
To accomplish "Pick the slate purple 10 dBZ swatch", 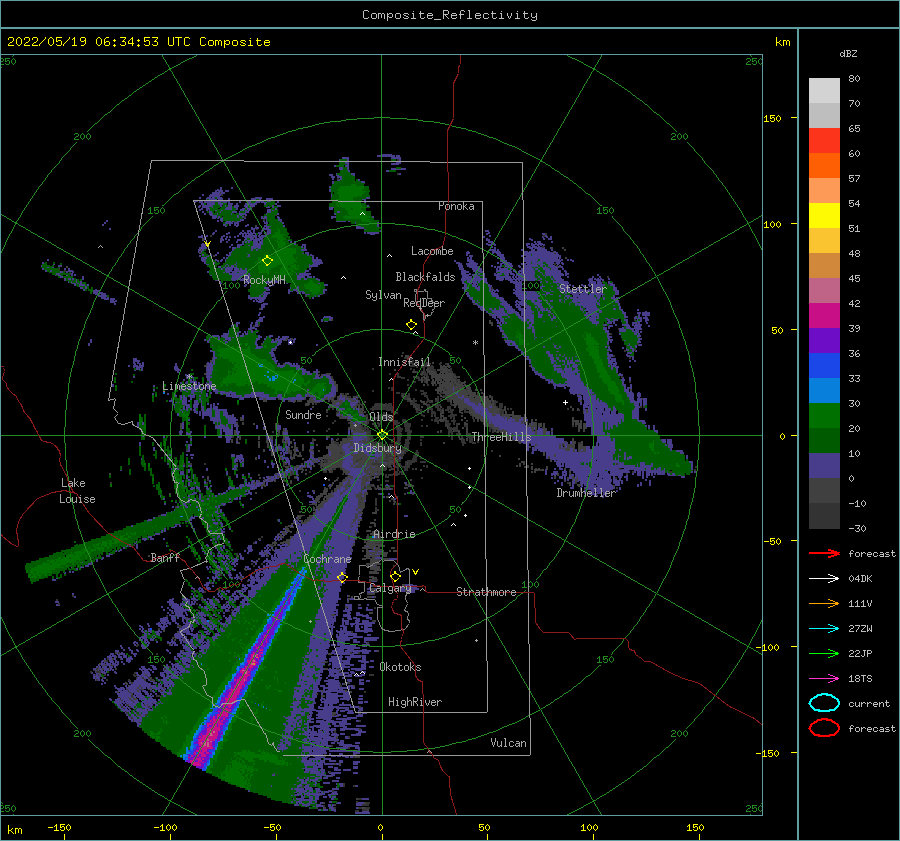I will (824, 465).
